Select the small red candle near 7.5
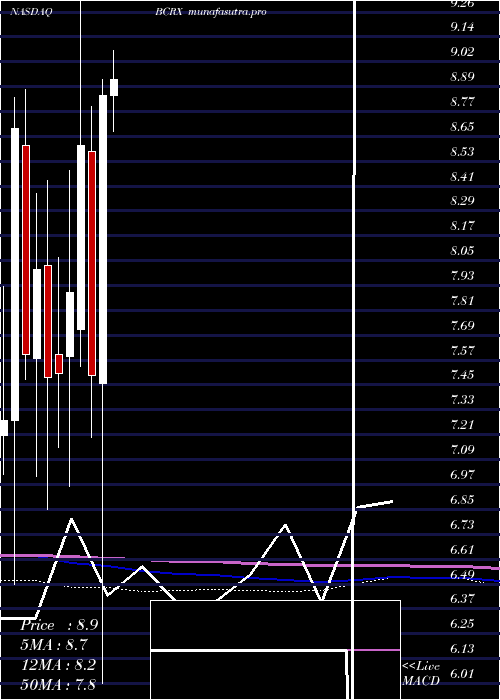The width and height of the screenshot is (500, 700). (58, 364)
